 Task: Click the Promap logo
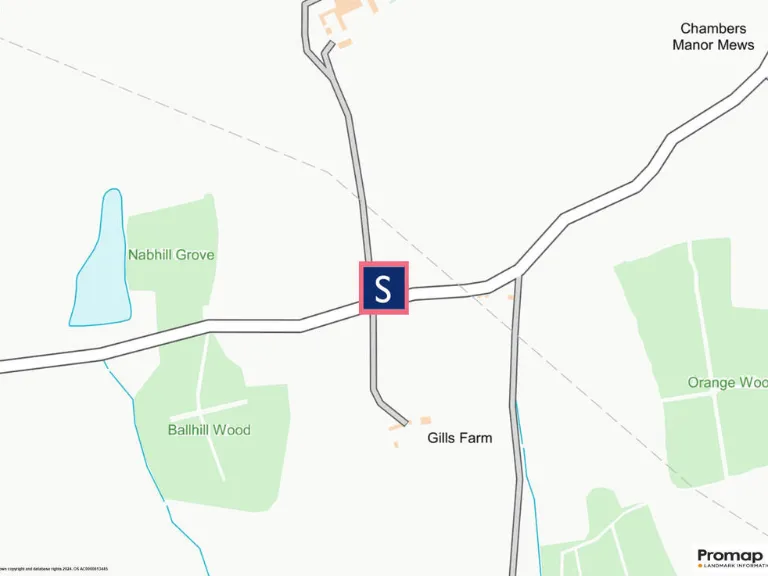click(x=732, y=558)
